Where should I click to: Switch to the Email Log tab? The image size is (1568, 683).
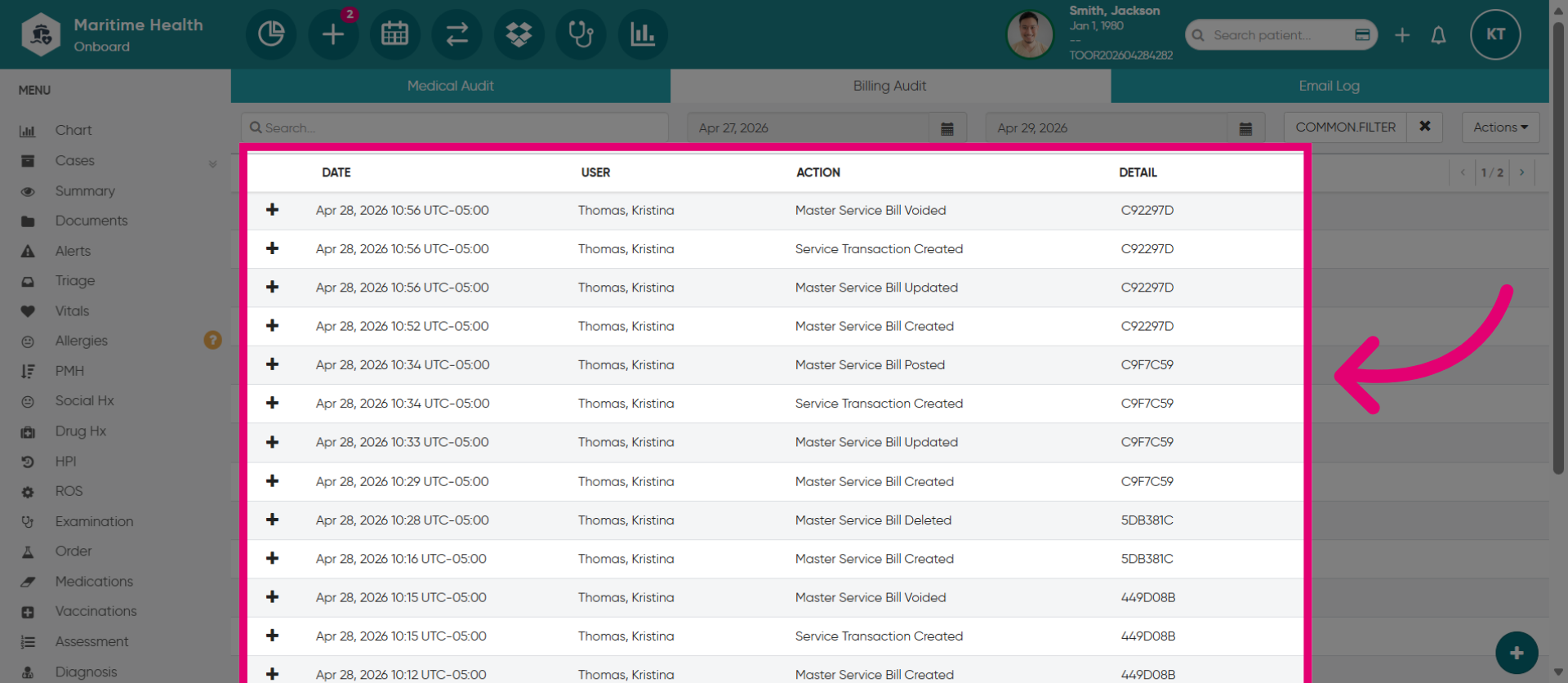(x=1330, y=86)
